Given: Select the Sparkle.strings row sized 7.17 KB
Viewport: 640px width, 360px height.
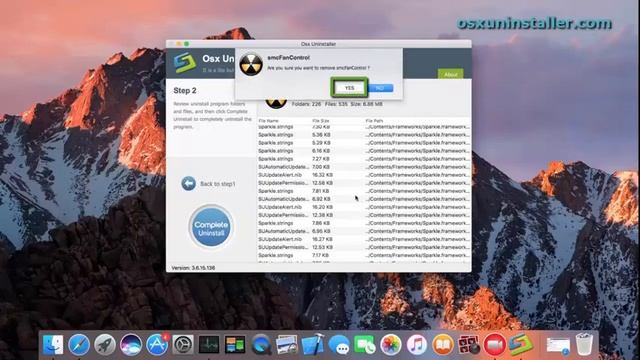Looking at the screenshot, I should [364, 256].
